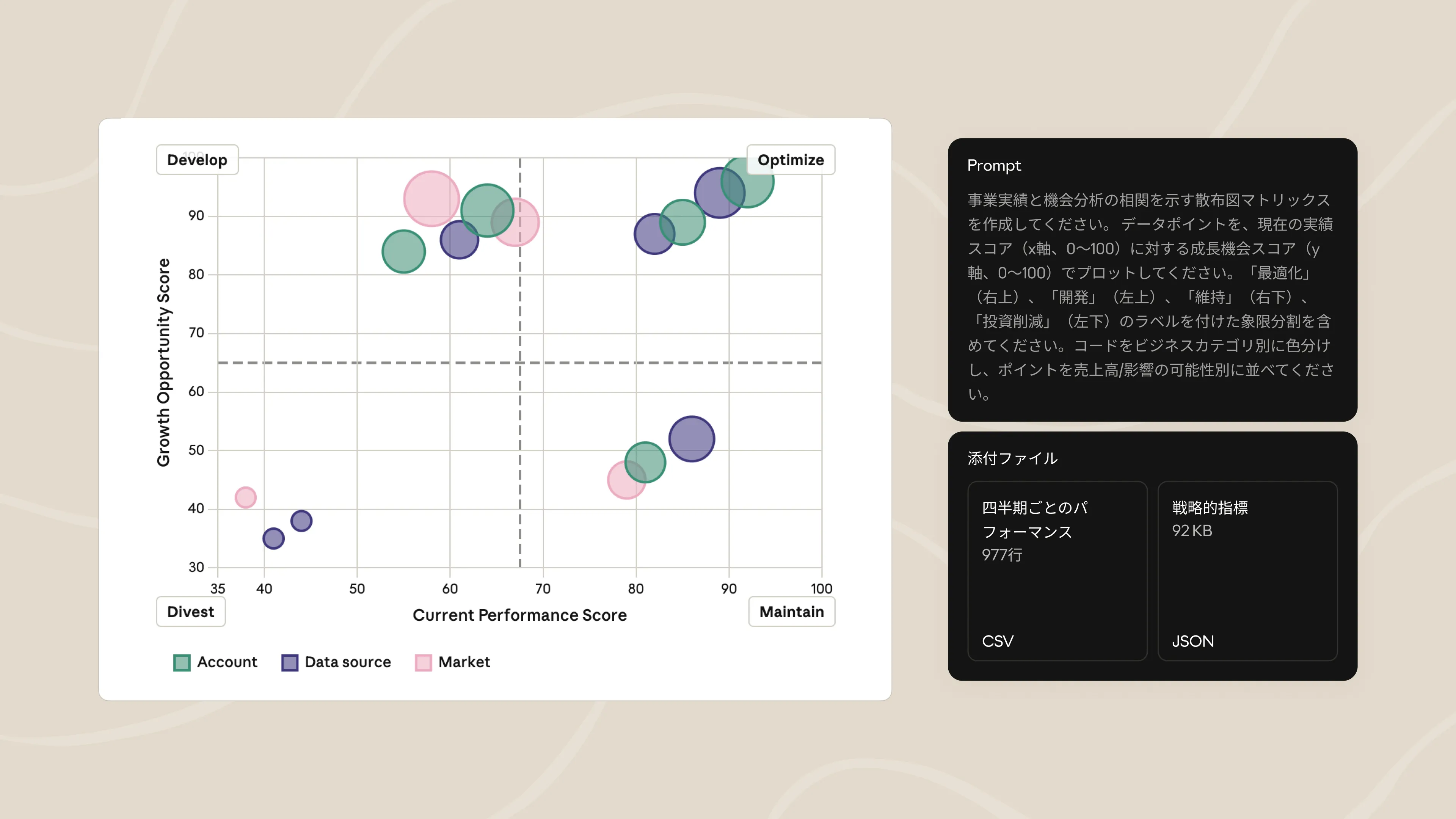
Task: Click the purple bubble in the Maintain quadrant
Action: point(691,439)
